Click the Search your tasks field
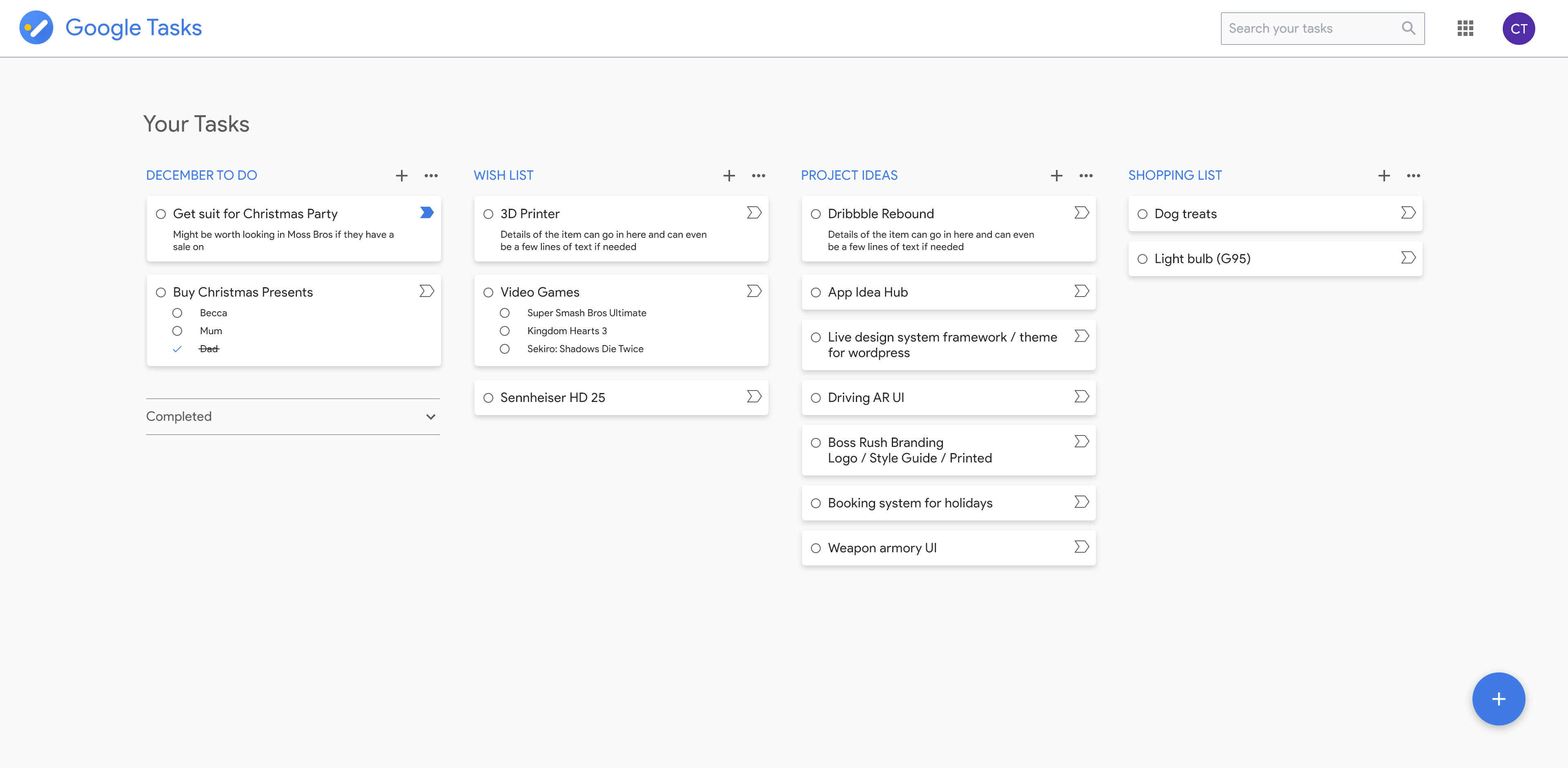Screen dimensions: 1568x768 click(1309, 29)
